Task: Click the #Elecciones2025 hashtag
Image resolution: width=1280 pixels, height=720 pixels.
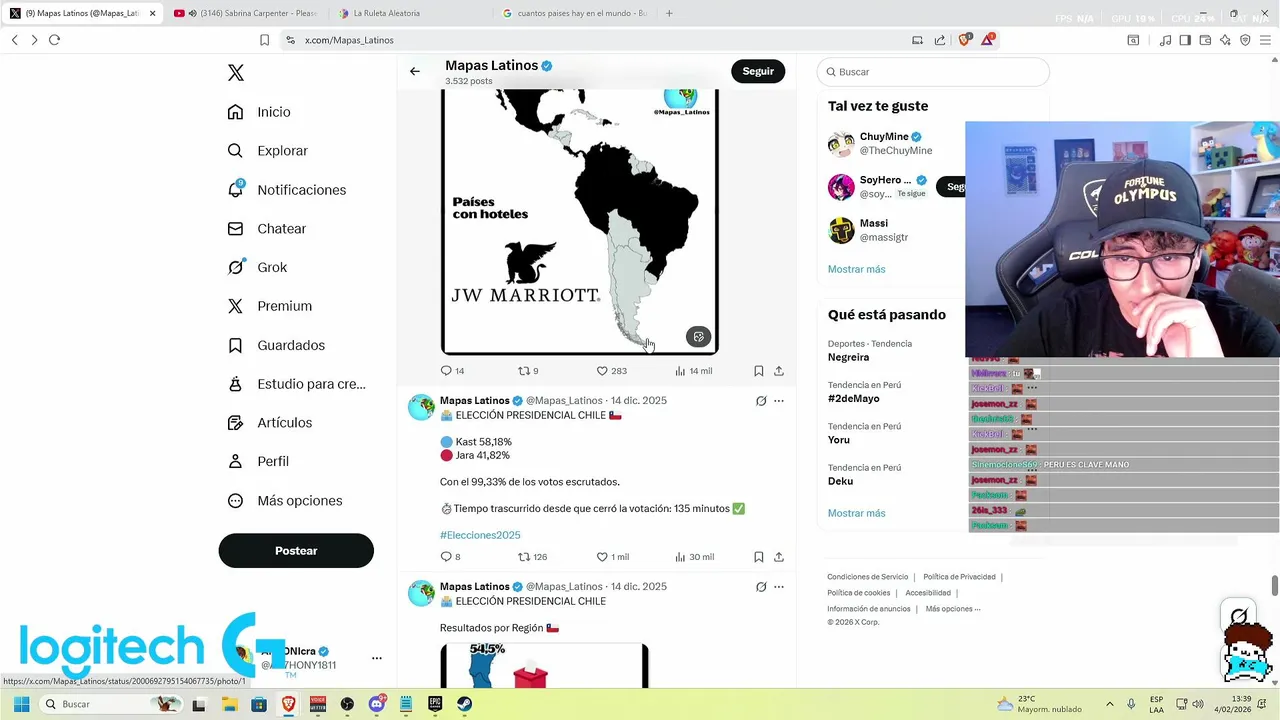Action: click(480, 535)
